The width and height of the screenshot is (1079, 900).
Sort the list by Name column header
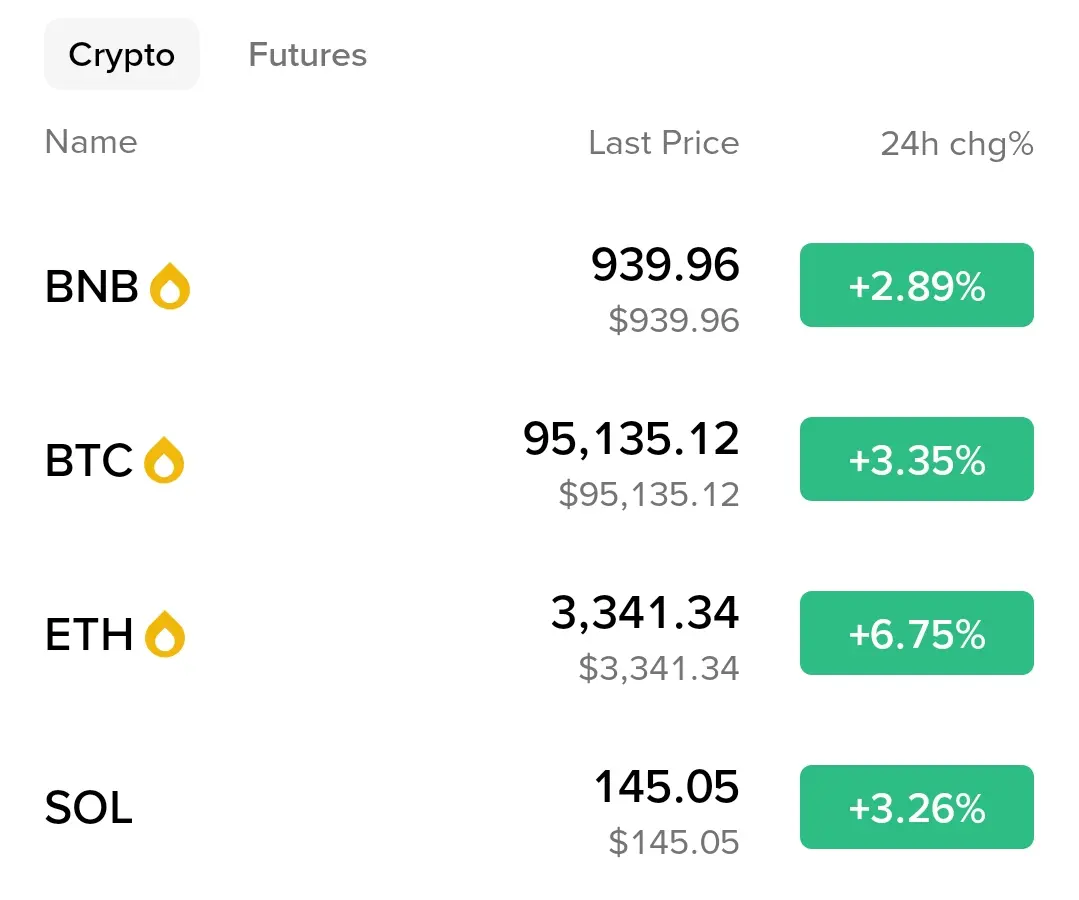tap(91, 142)
